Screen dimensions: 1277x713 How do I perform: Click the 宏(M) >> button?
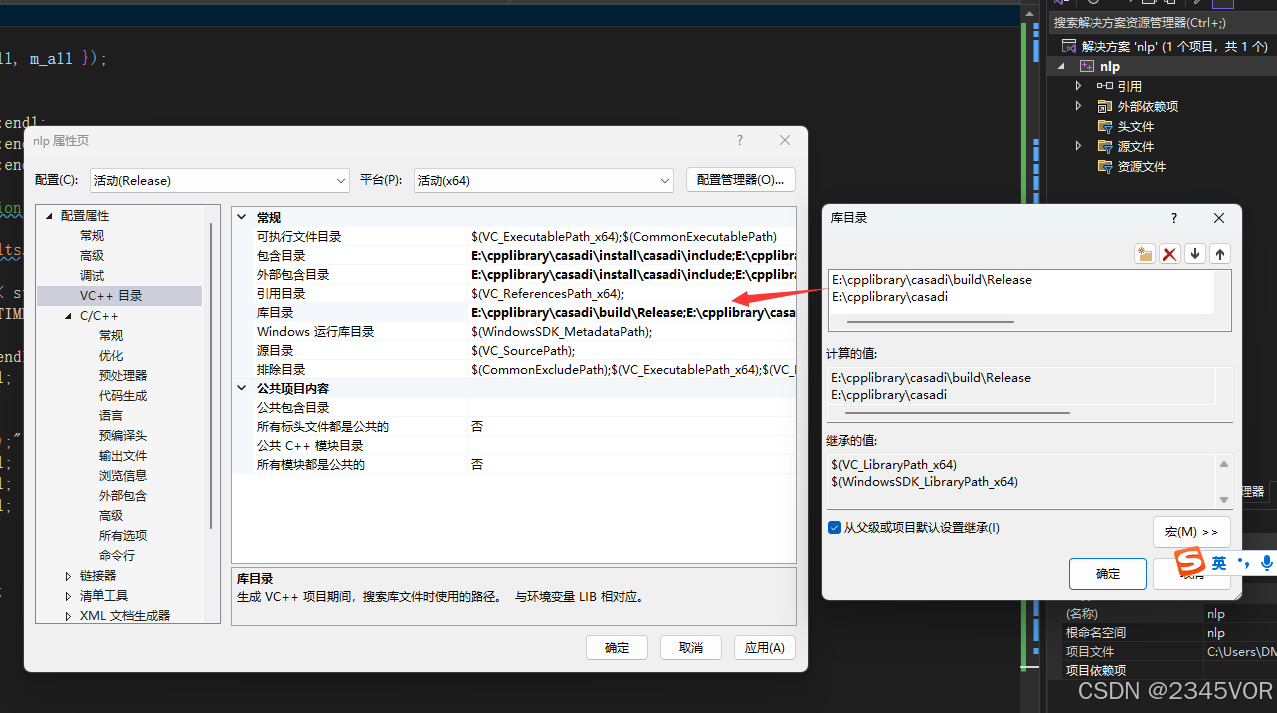pyautogui.click(x=1191, y=531)
